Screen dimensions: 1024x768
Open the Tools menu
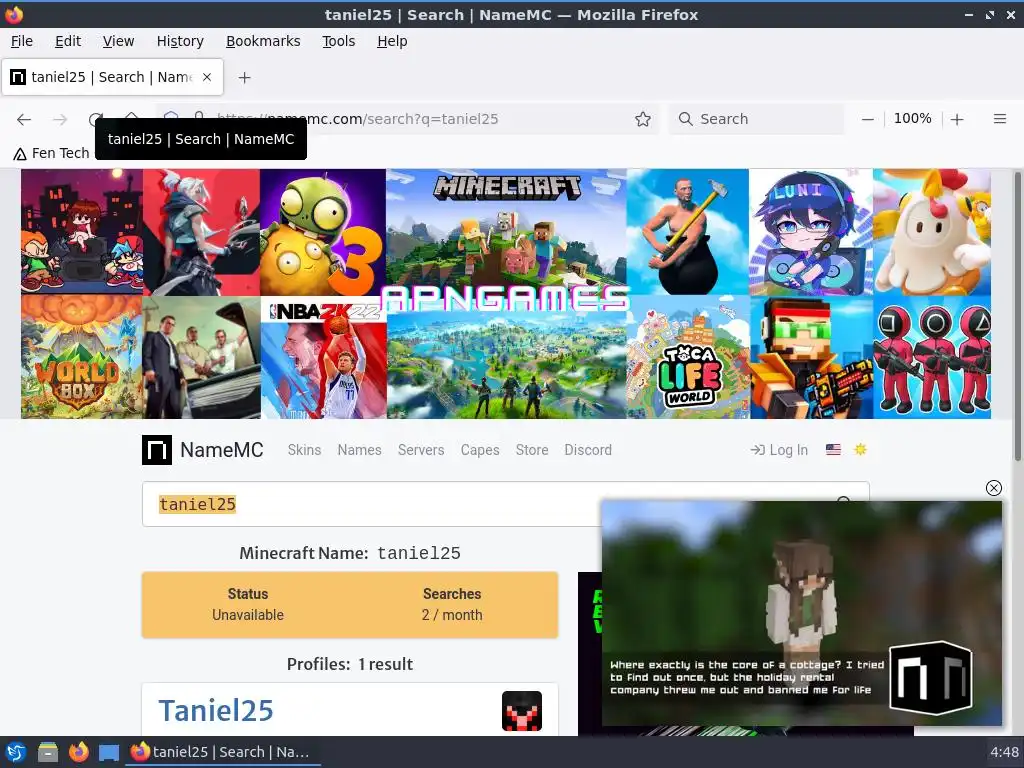click(338, 41)
